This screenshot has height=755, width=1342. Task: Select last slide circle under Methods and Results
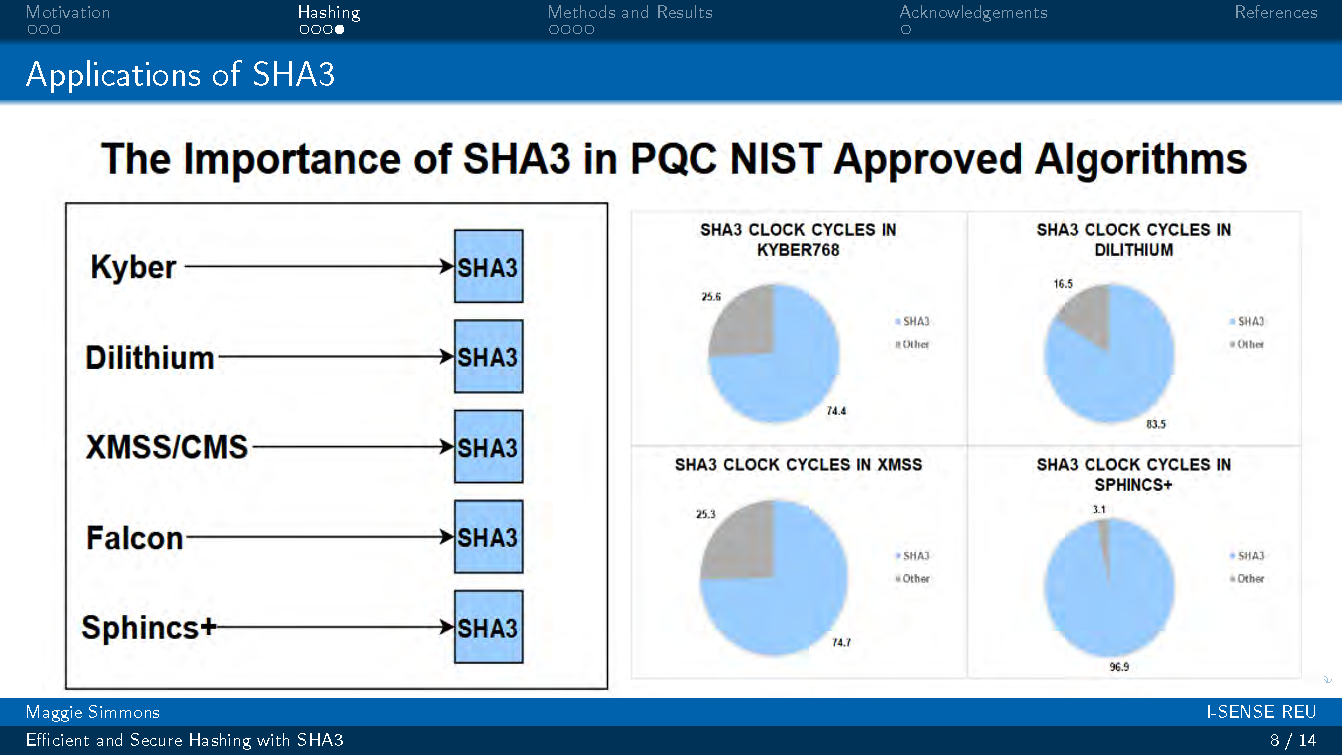(590, 30)
